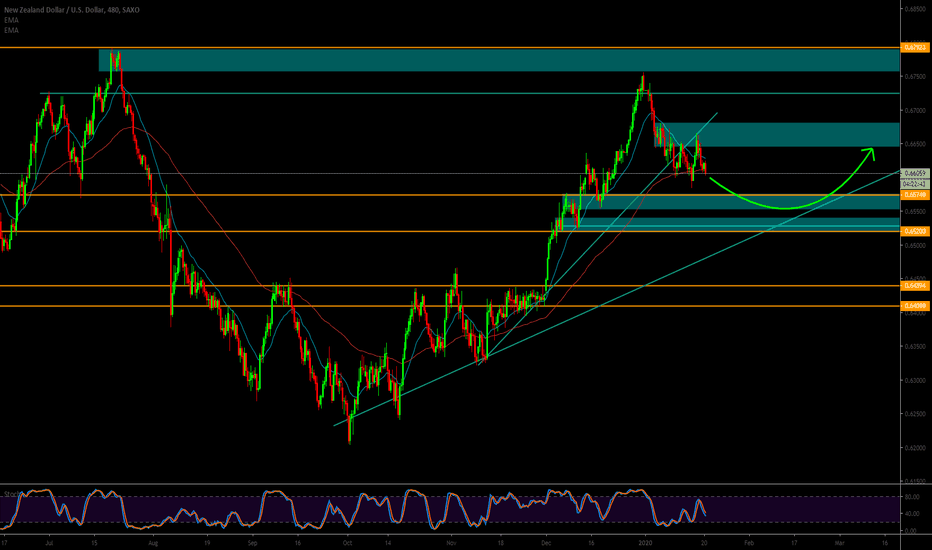Select the green curved arrow drawing's arrowhead
The width and height of the screenshot is (932, 550).
tap(869, 151)
